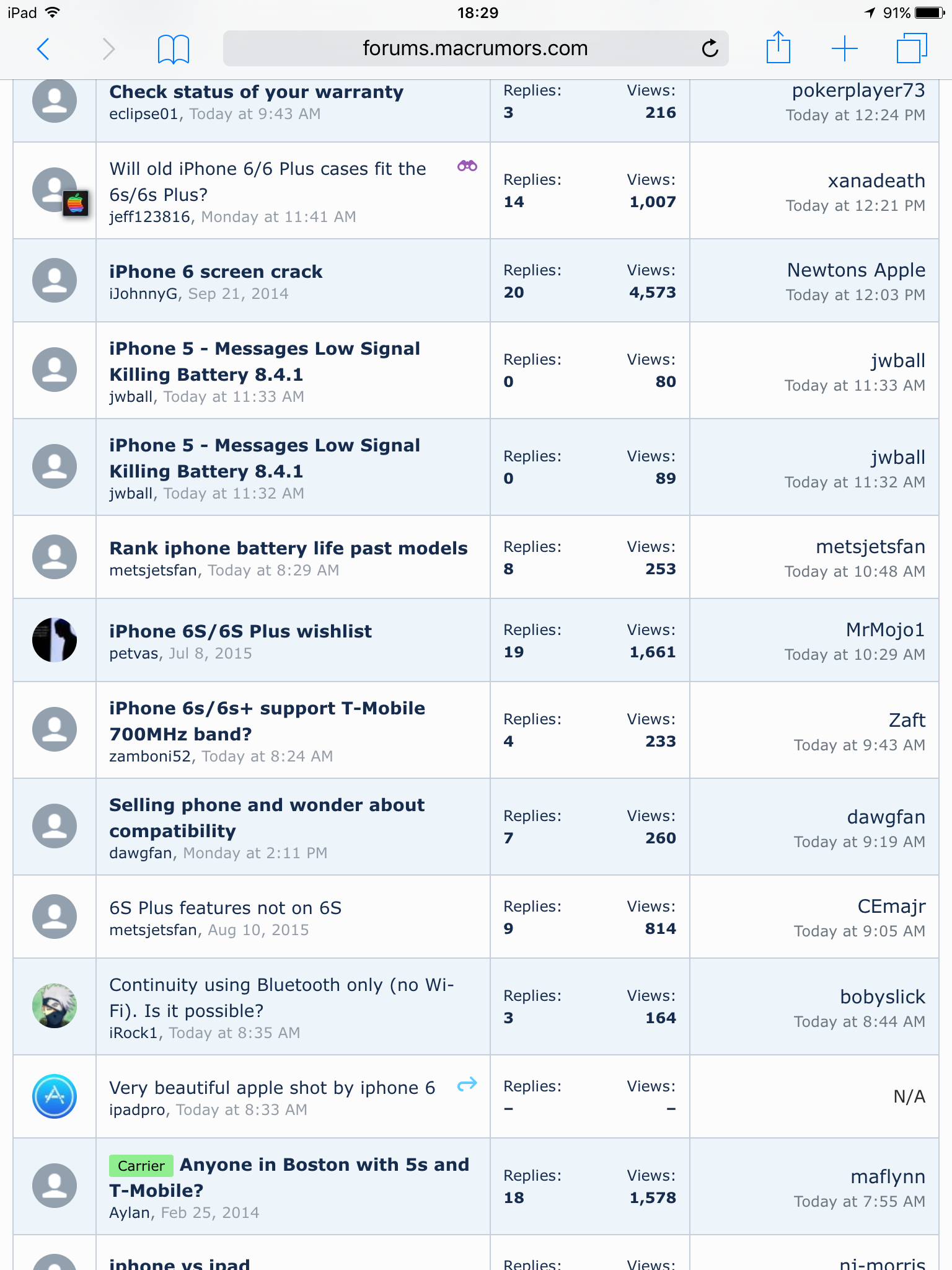Tap Safari back arrow button
952x1270 pixels.
[x=43, y=48]
